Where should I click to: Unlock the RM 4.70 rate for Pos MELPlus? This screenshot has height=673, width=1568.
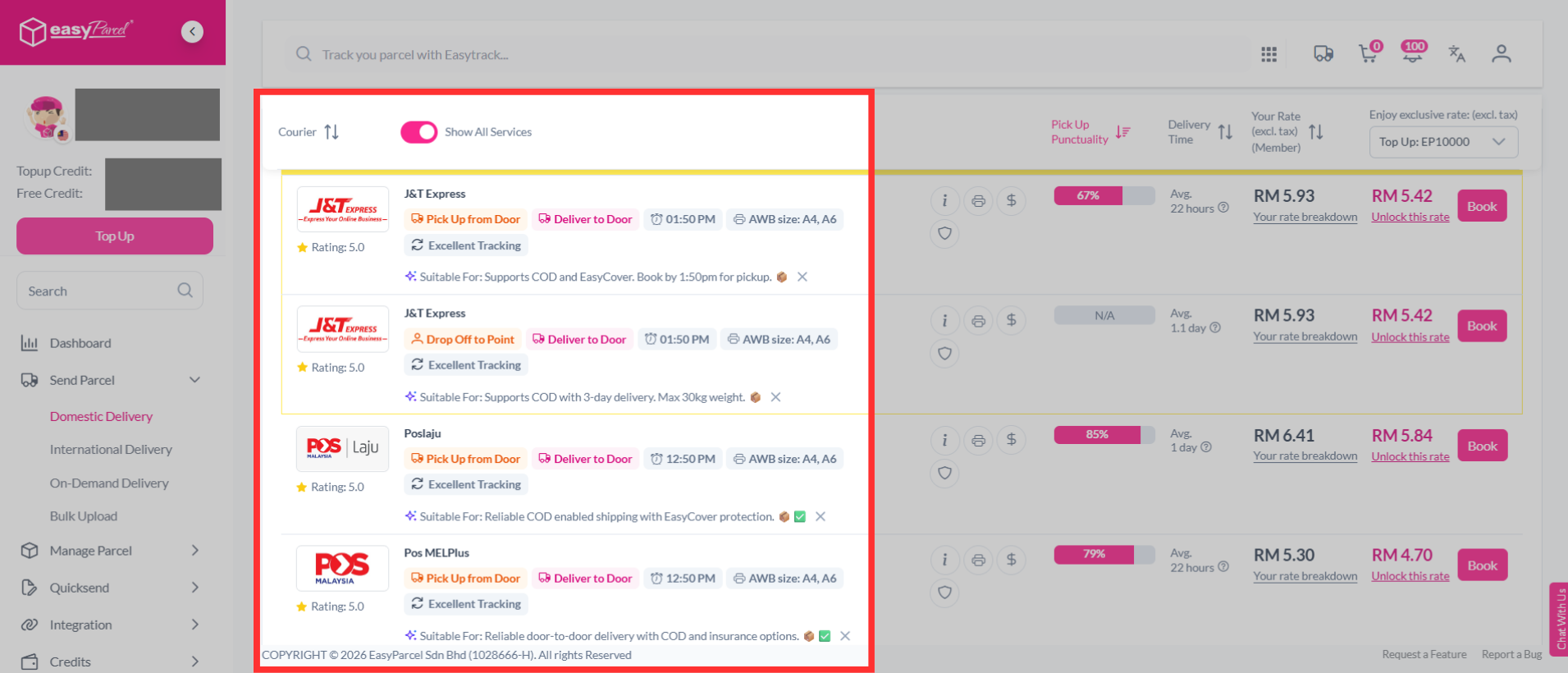coord(1410,576)
